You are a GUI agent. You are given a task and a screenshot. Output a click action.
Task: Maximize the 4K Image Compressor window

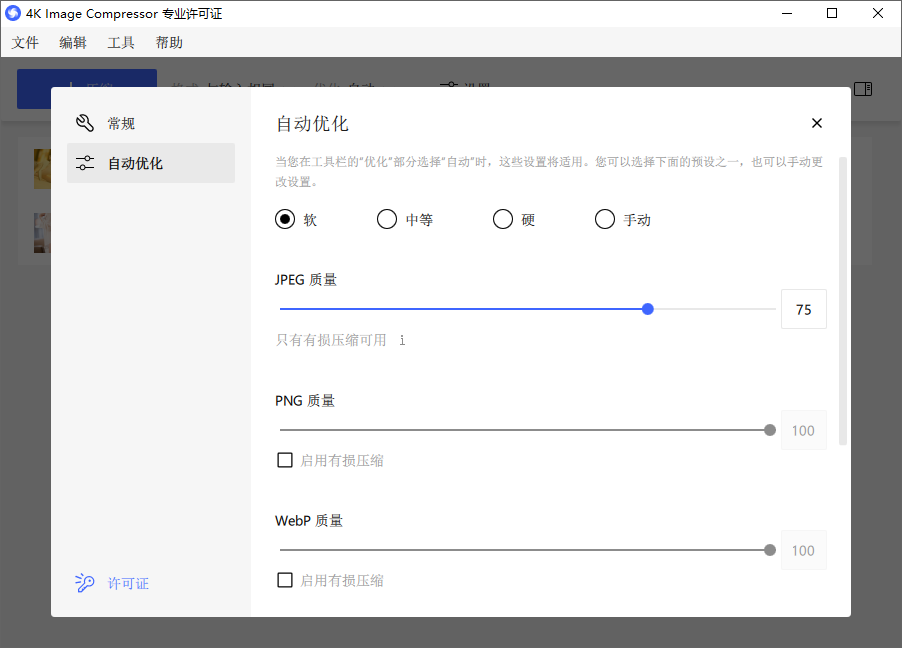click(x=832, y=13)
